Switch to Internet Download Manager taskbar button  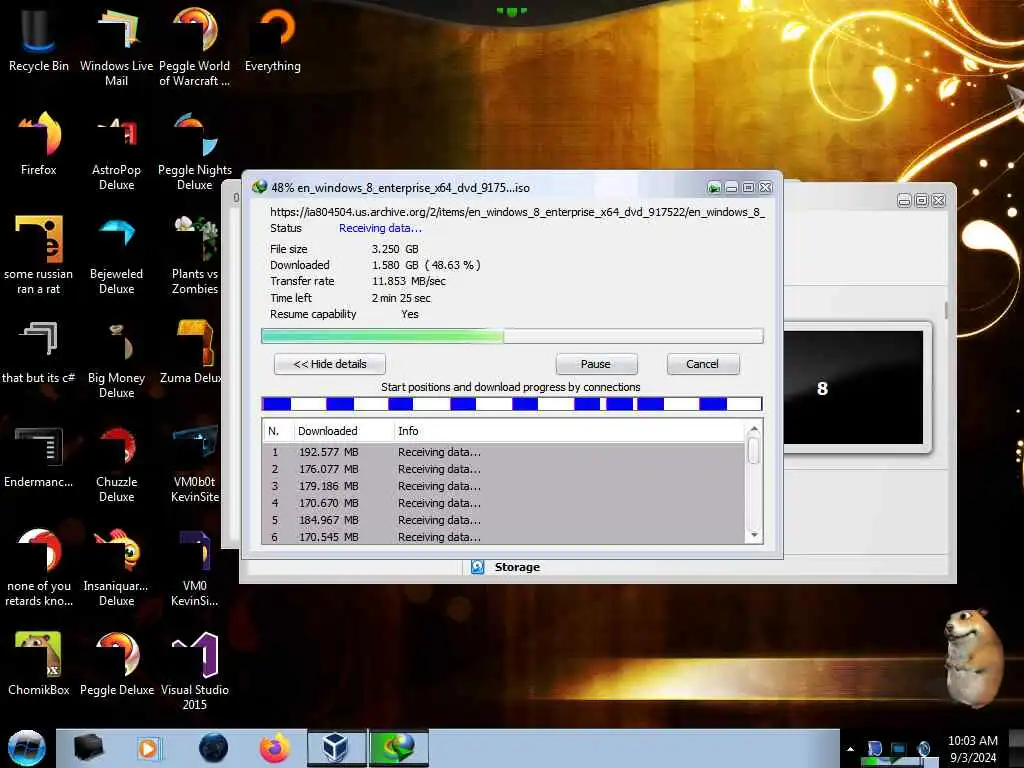pyautogui.click(x=399, y=748)
